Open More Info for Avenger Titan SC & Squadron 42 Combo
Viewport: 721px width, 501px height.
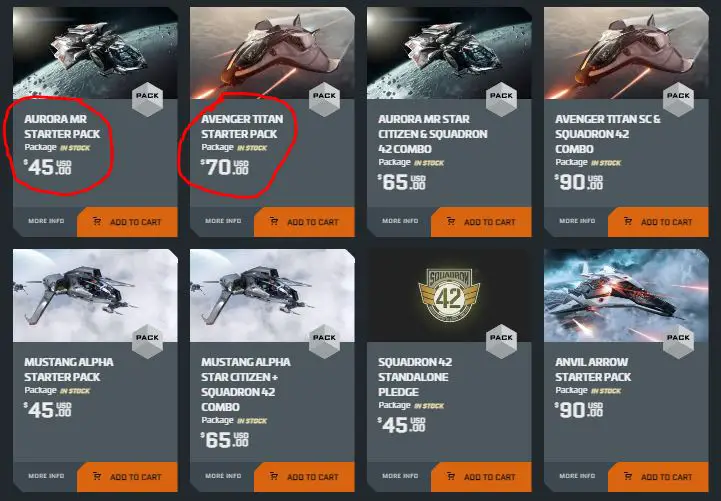pyautogui.click(x=577, y=221)
